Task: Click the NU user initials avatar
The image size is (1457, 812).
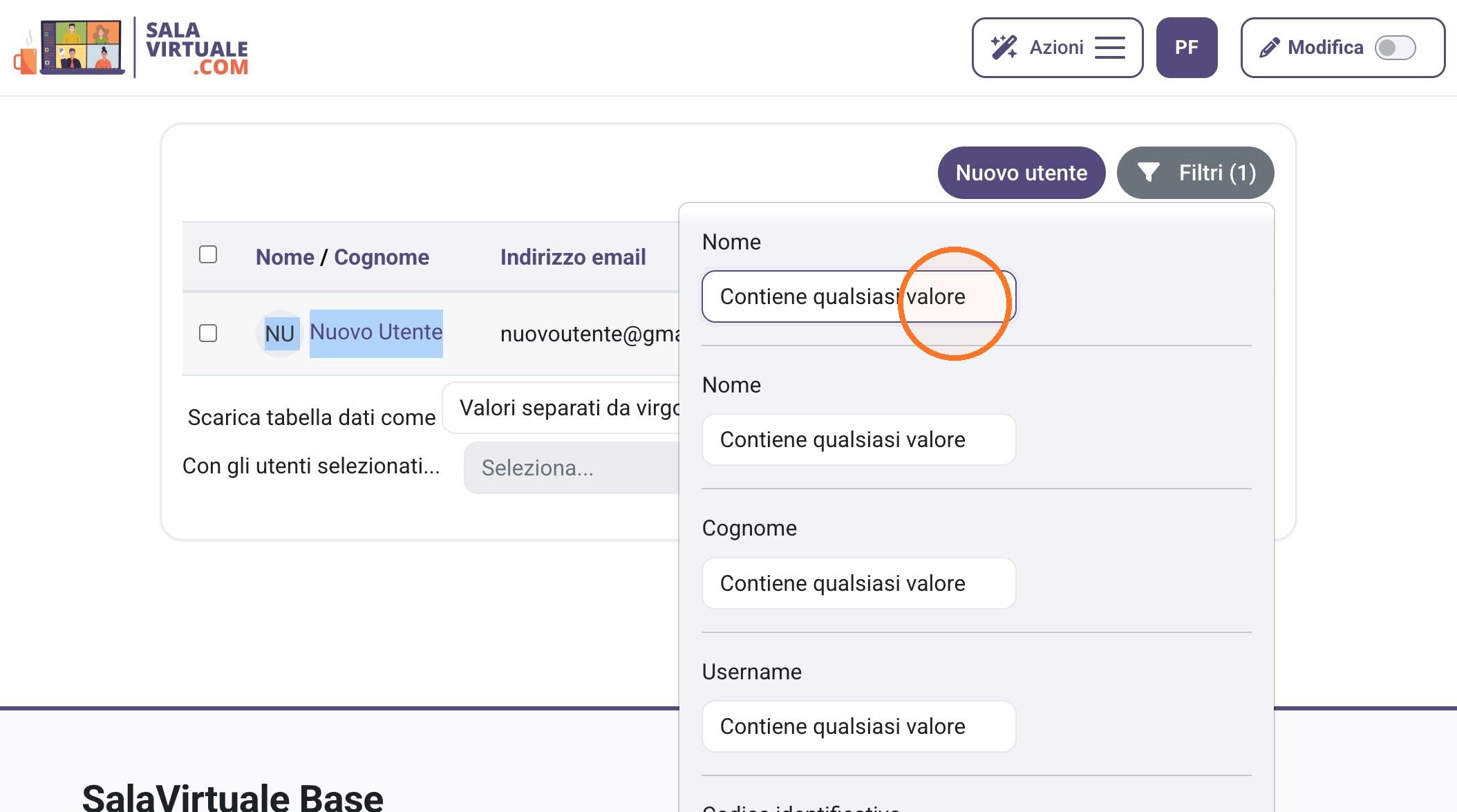Action: (x=279, y=334)
